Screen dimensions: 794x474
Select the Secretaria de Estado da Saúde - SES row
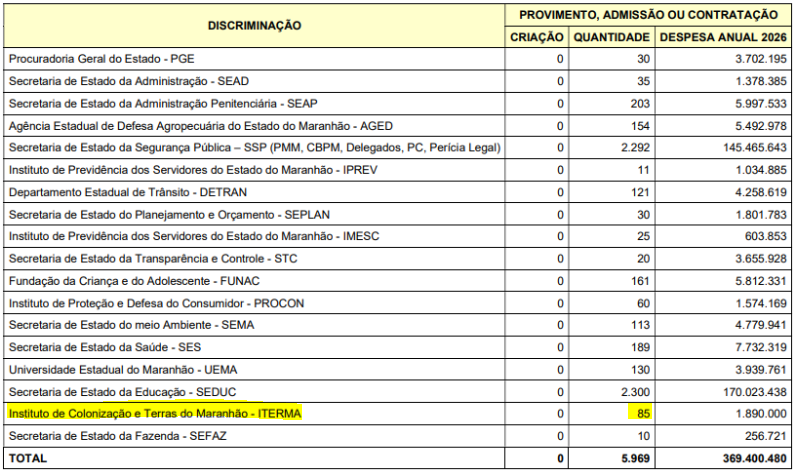[x=106, y=346]
